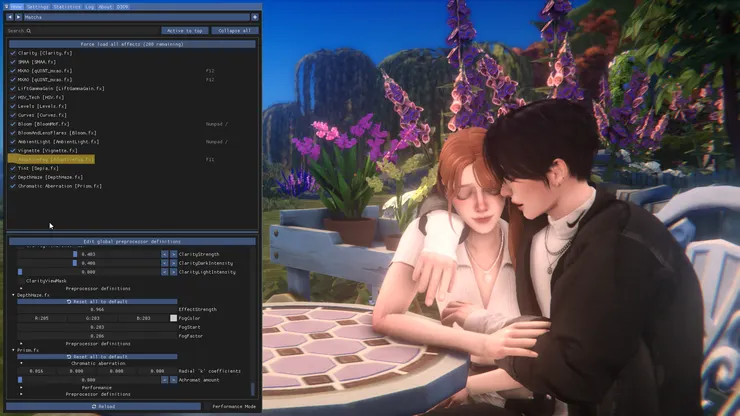Disable the SMAA effect checkbox

tap(13, 62)
